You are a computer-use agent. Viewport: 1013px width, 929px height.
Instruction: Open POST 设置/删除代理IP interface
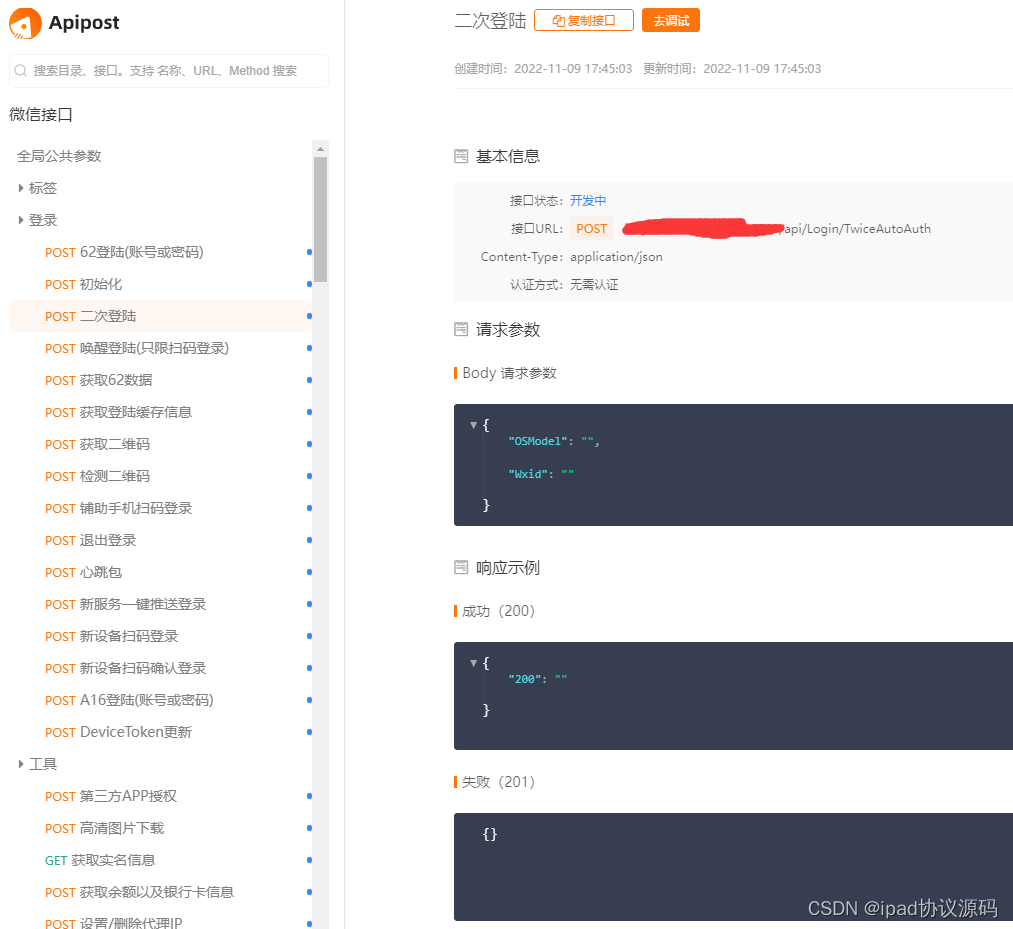[x=160, y=921]
